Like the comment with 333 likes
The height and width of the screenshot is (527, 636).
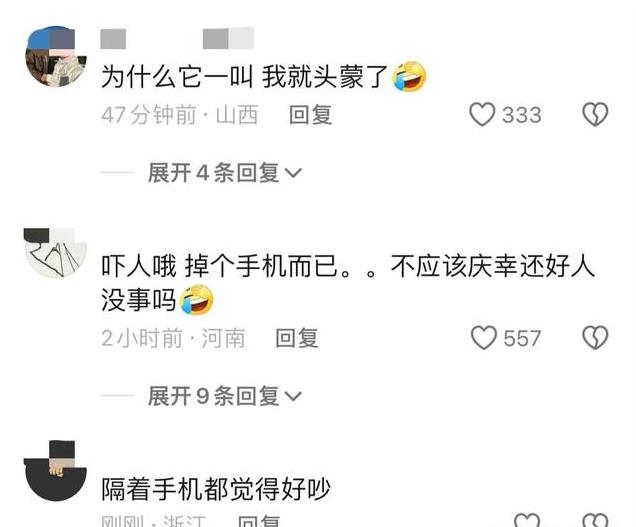482,114
